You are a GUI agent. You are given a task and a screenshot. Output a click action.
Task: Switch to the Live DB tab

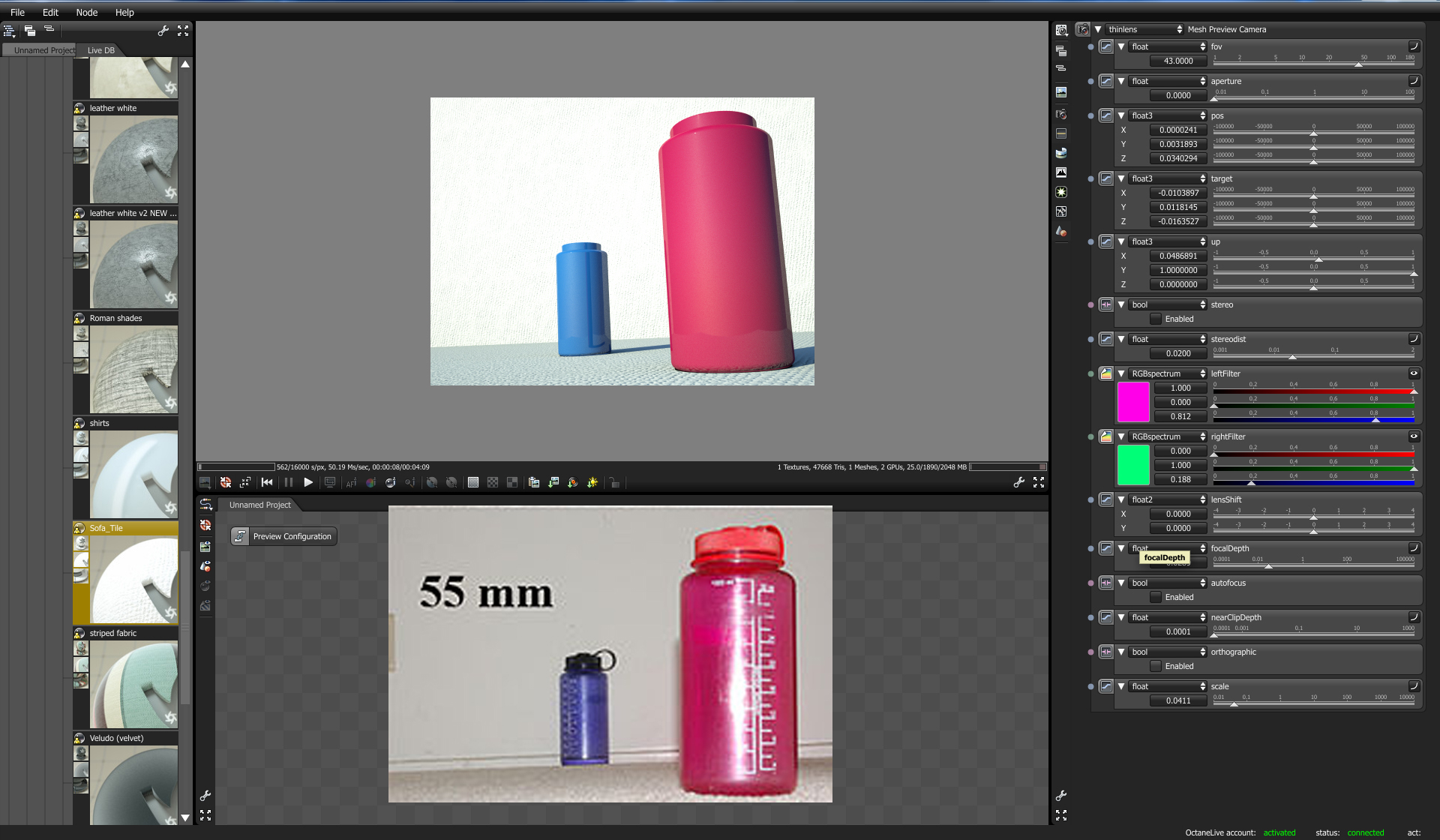coord(101,50)
